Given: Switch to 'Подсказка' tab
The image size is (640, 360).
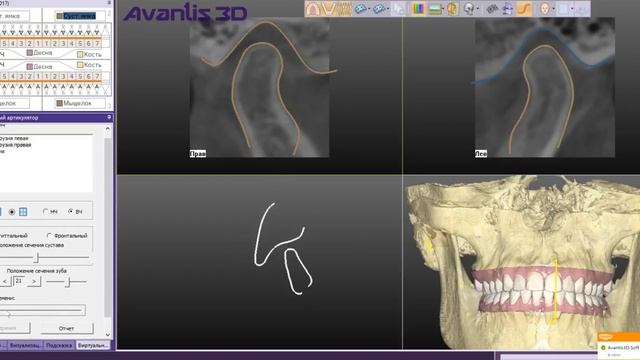Looking at the screenshot, I should (59, 345).
